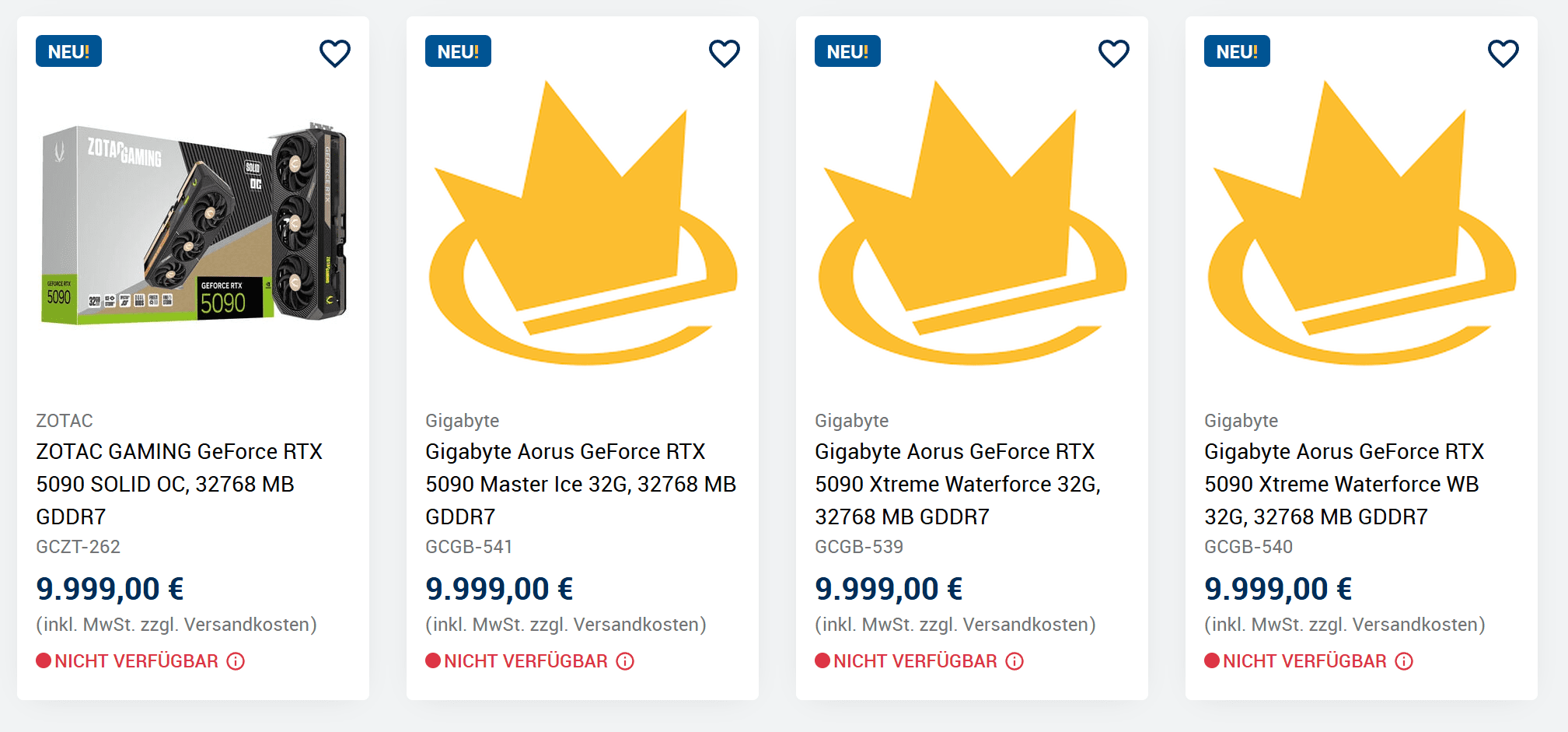
Task: Click heart icon on Xtreme Waterforce 32G
Action: click(x=1114, y=53)
